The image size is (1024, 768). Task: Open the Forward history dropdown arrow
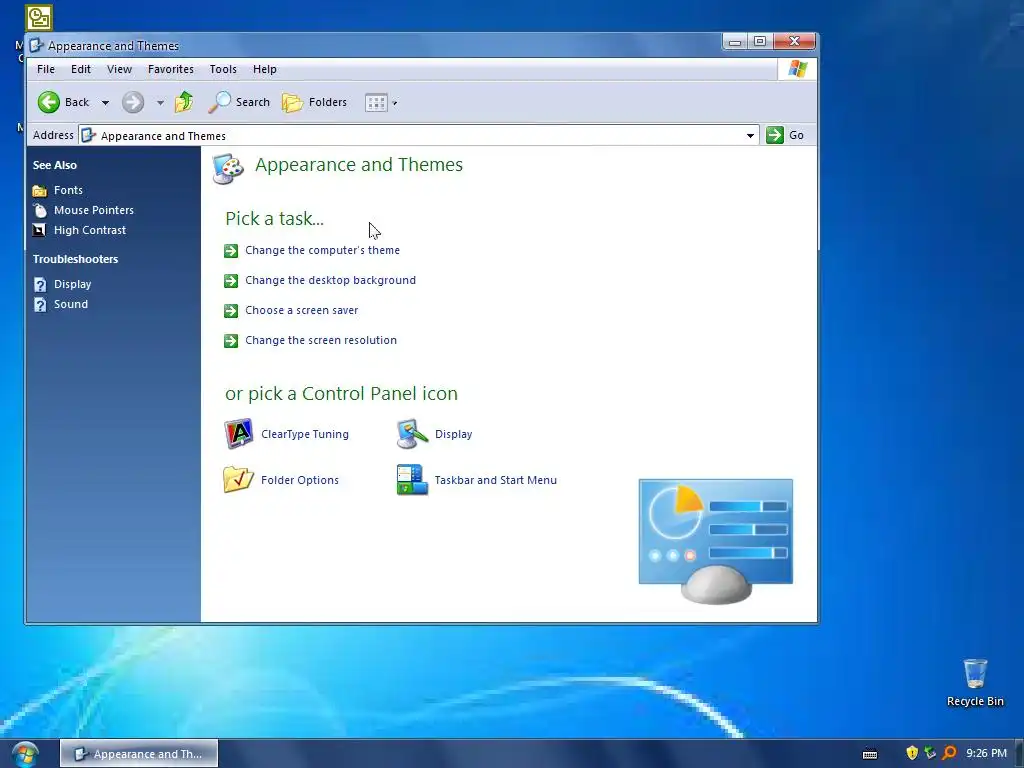coord(160,103)
